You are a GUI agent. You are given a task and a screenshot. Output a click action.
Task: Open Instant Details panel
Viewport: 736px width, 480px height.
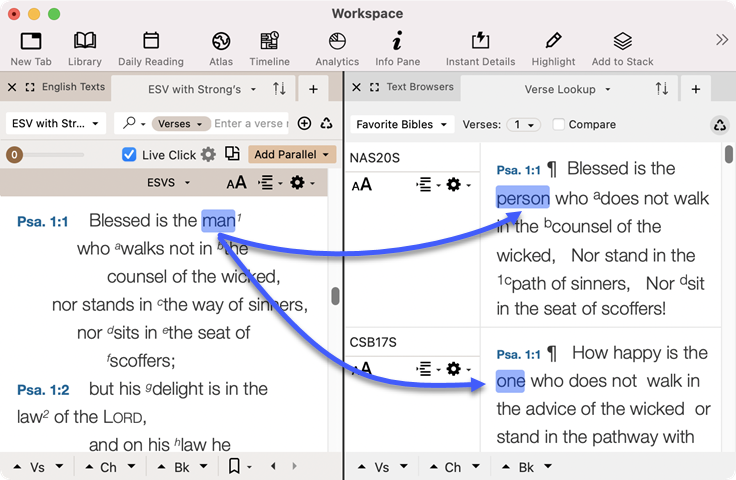click(480, 47)
